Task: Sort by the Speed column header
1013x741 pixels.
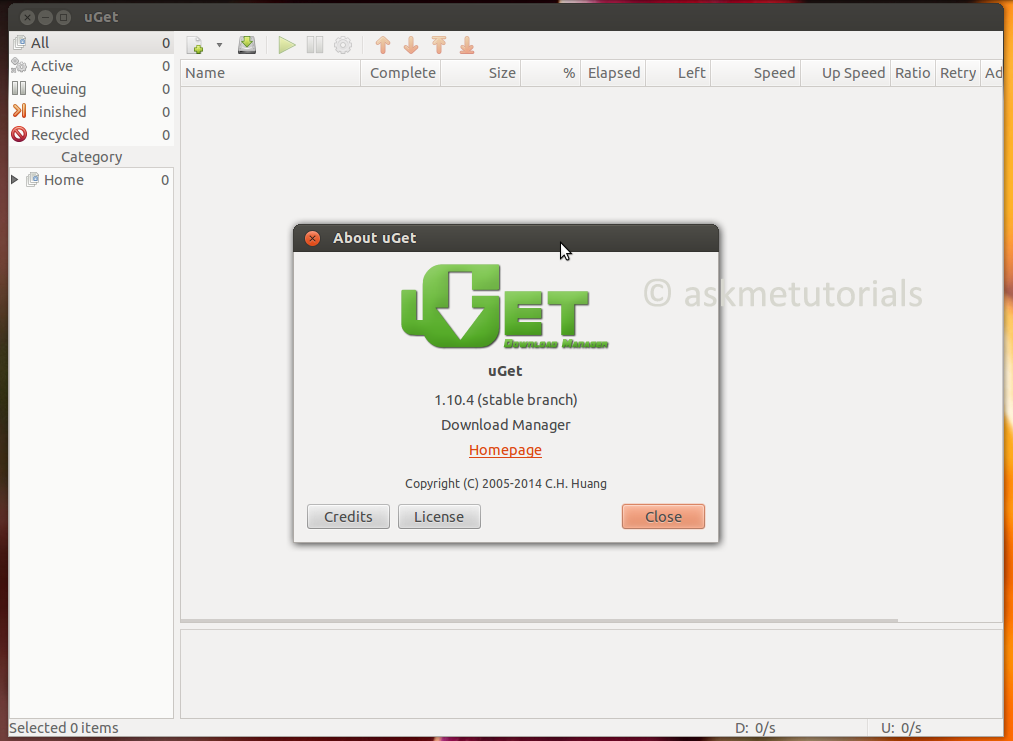Action: click(756, 73)
